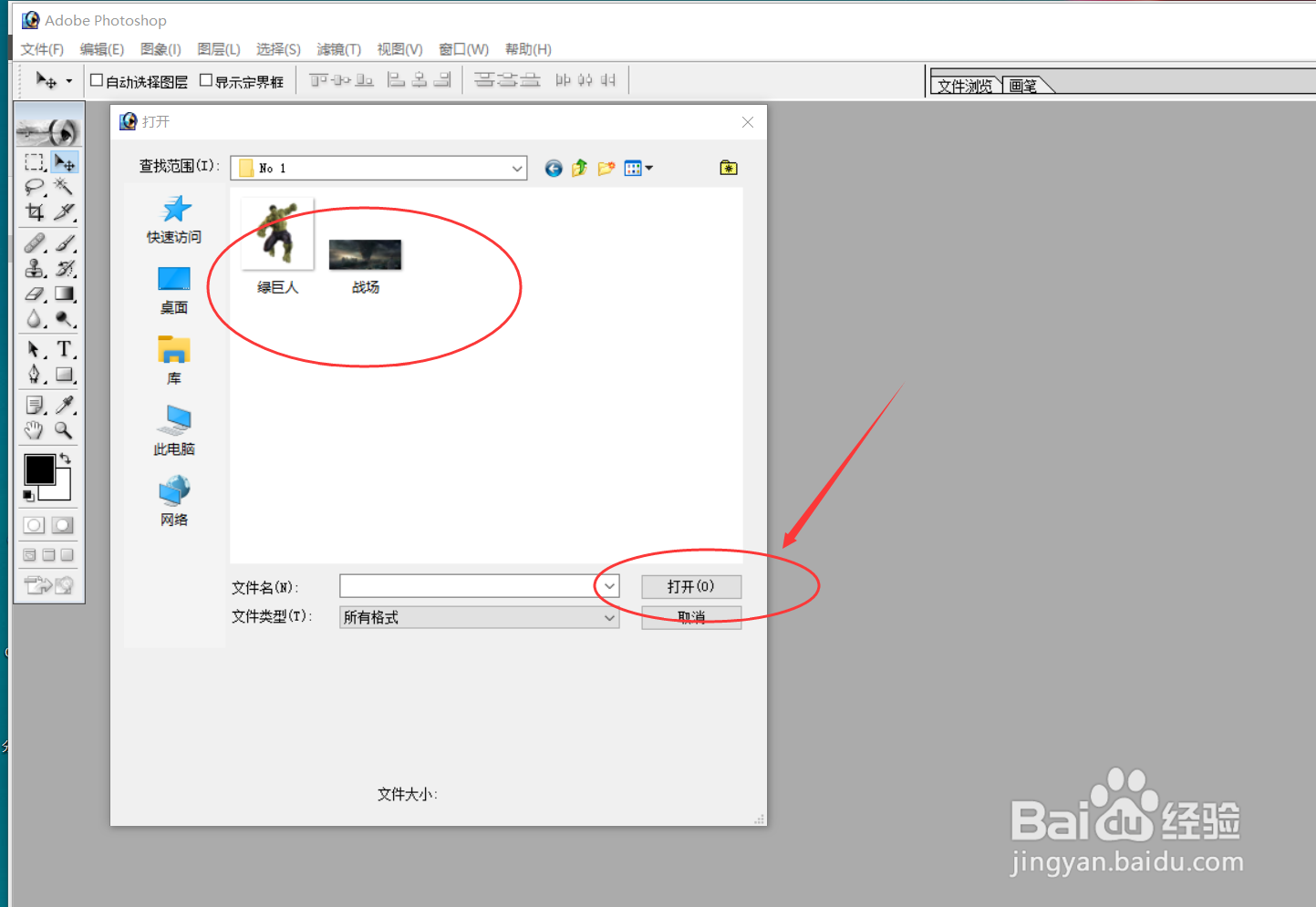Enable the 显示定界框 checkbox
Image resolution: width=1316 pixels, height=907 pixels.
206,80
